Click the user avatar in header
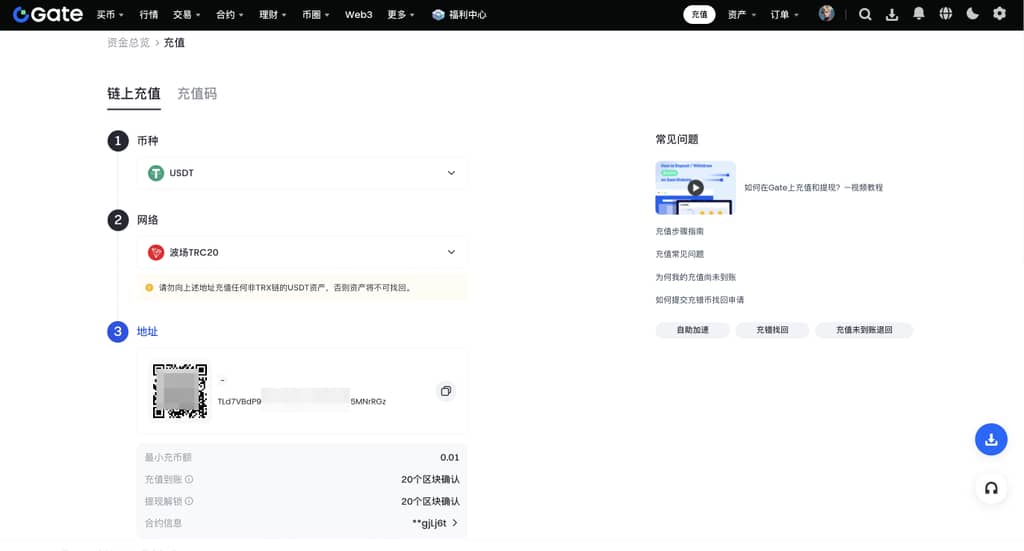This screenshot has height=551, width=1024. pos(826,14)
